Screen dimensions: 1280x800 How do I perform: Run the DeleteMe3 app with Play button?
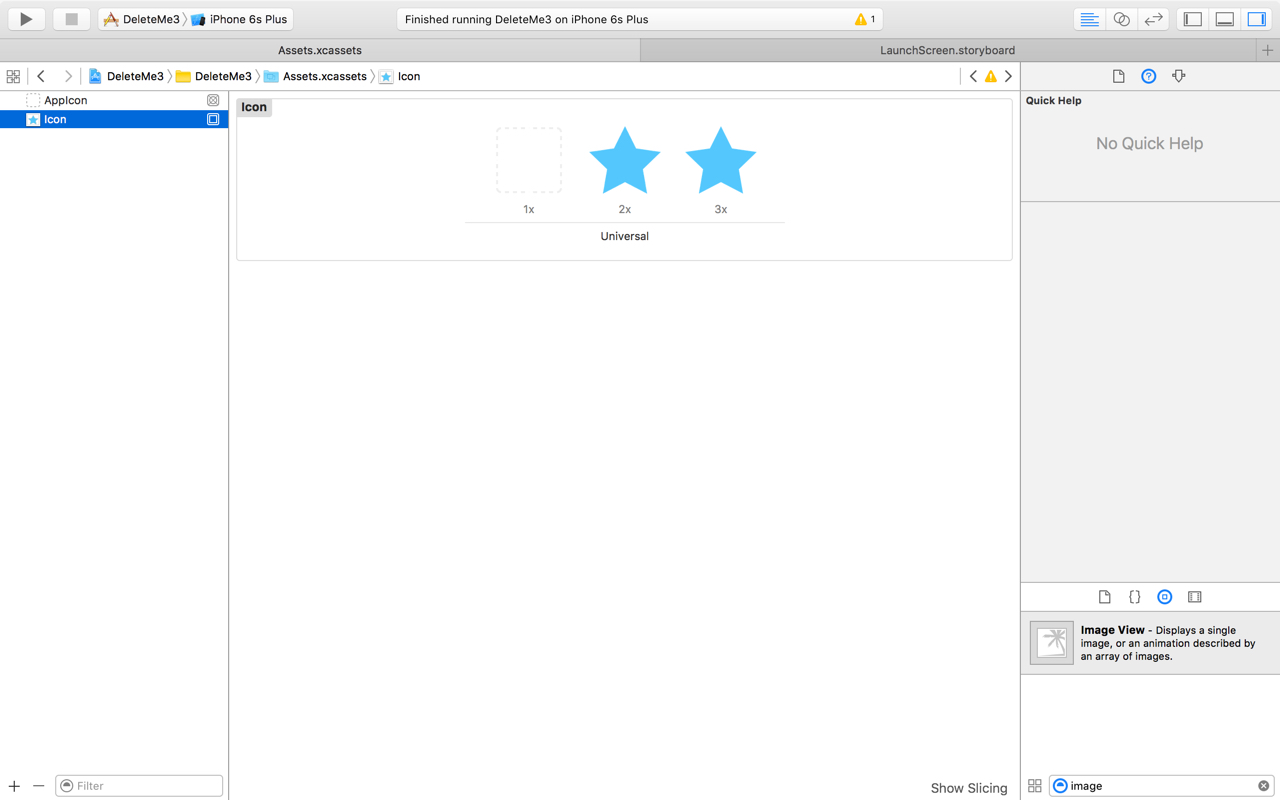click(x=26, y=19)
